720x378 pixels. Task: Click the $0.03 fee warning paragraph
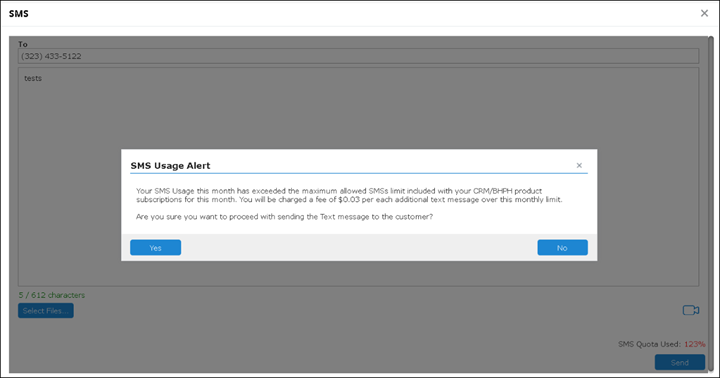coord(349,195)
